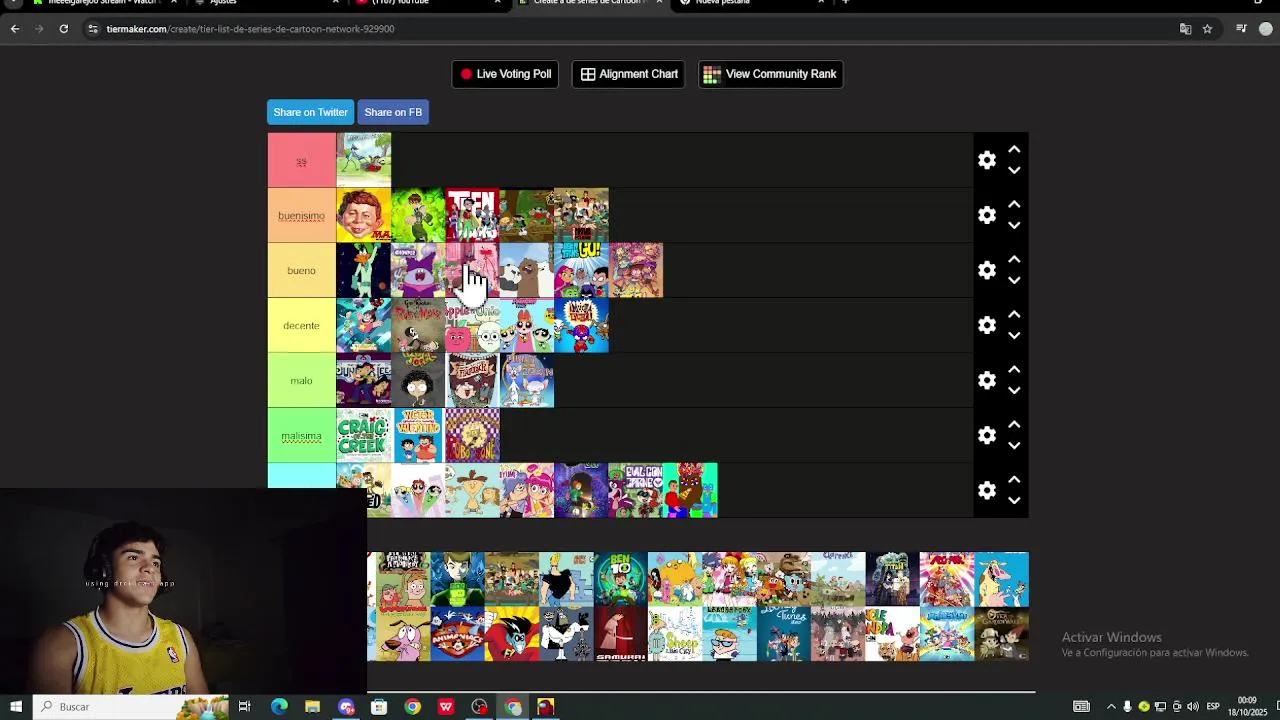Launch Microsoft Edge from the taskbar
The width and height of the screenshot is (1280, 720).
pos(279,707)
